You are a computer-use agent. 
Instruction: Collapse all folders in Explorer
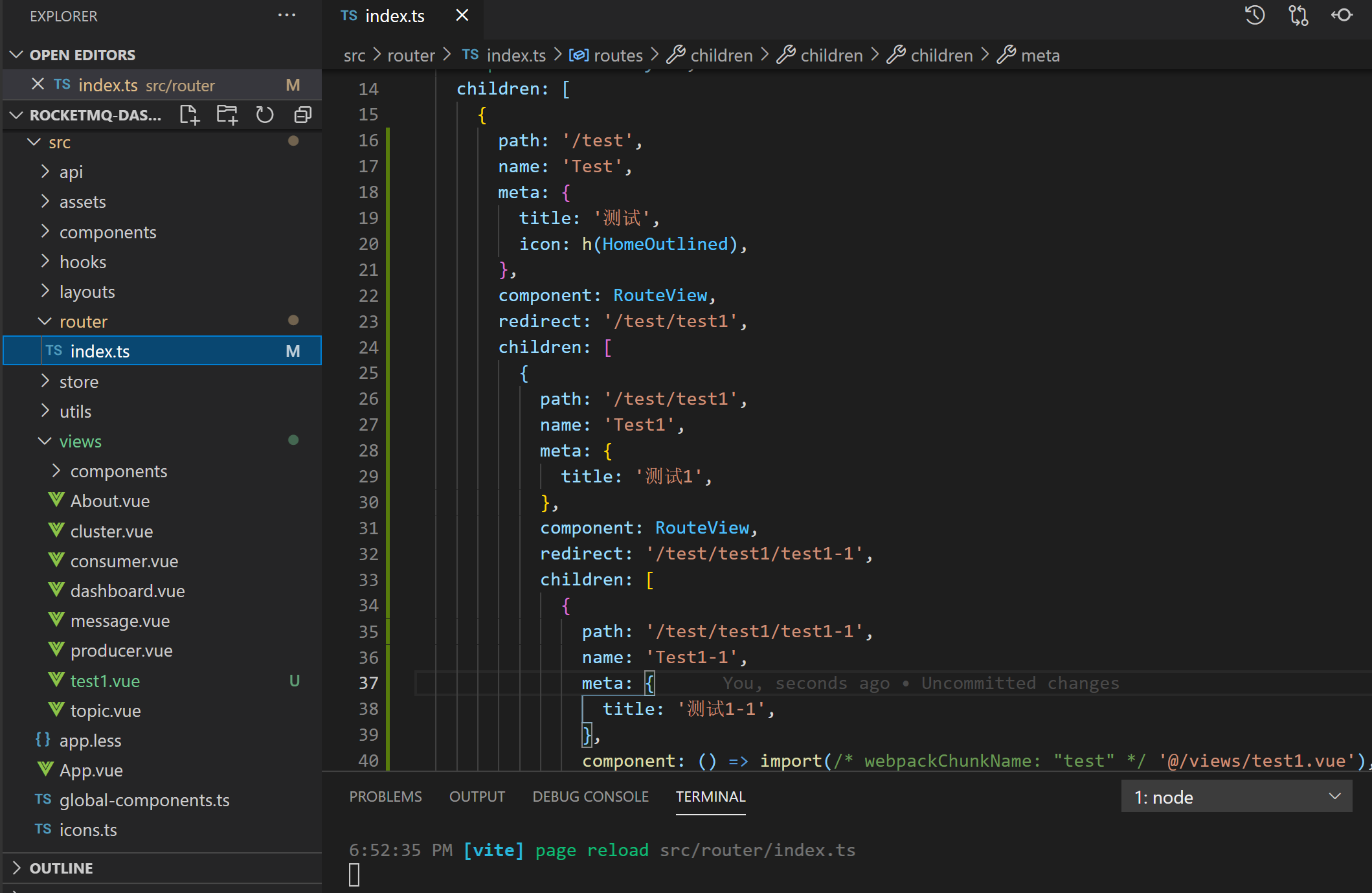point(302,115)
